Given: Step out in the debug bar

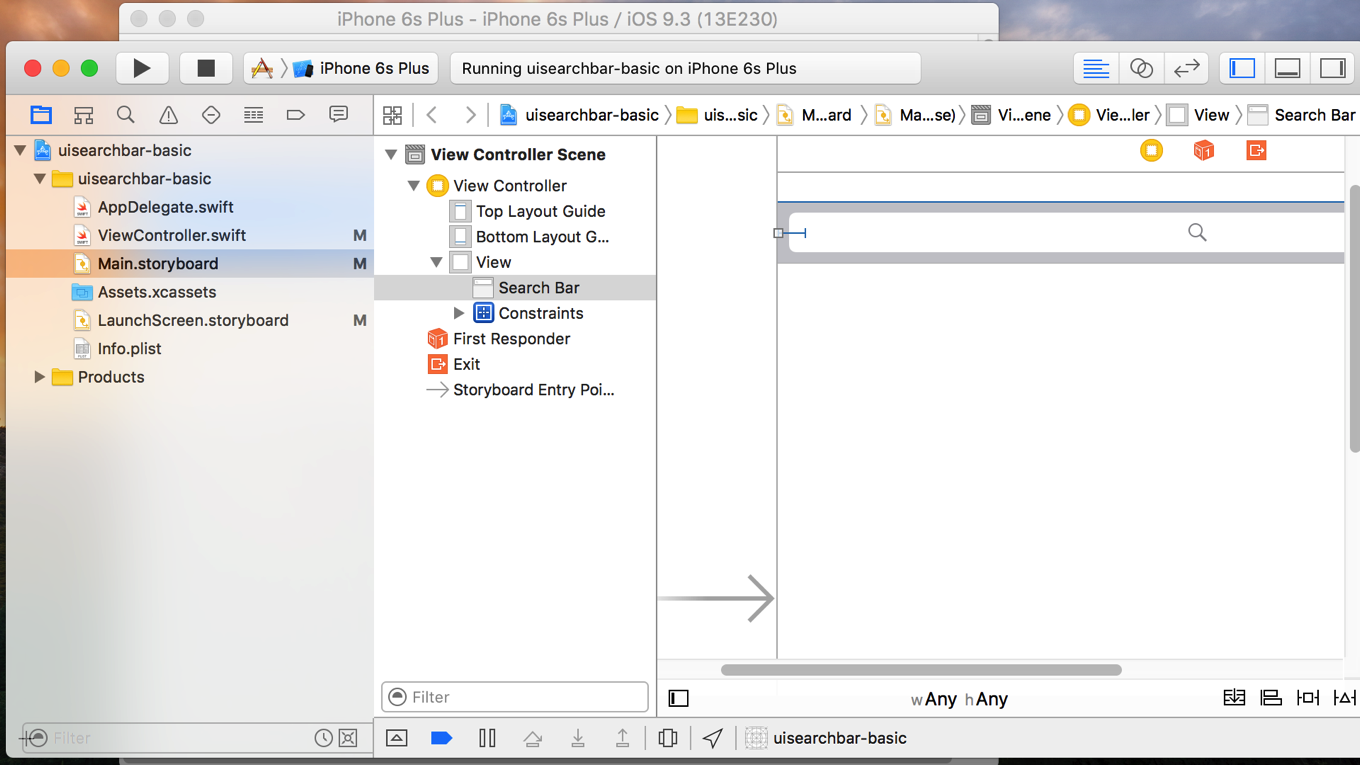Looking at the screenshot, I should tap(622, 738).
